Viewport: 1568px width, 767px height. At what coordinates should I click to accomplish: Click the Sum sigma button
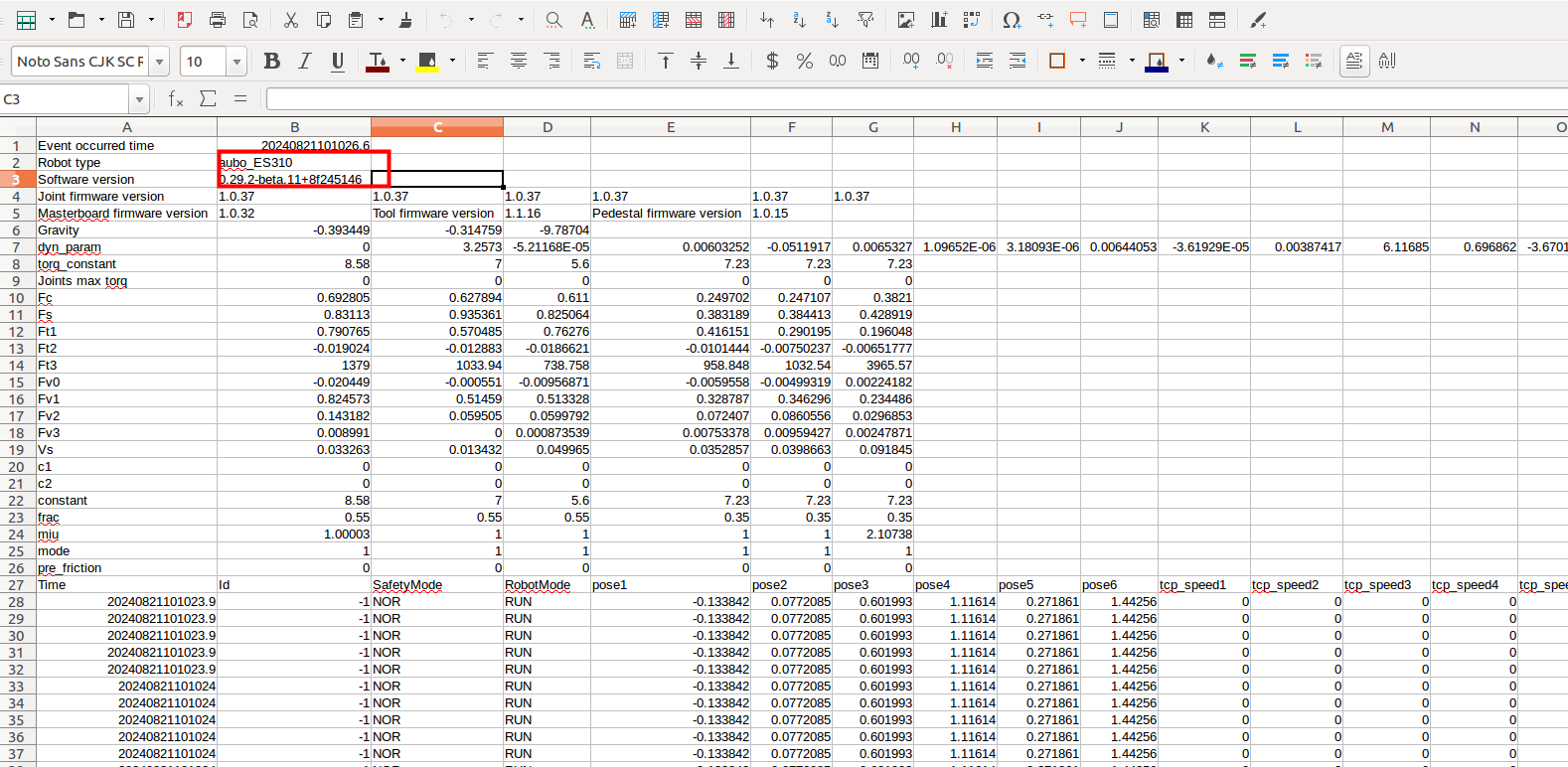(x=208, y=98)
